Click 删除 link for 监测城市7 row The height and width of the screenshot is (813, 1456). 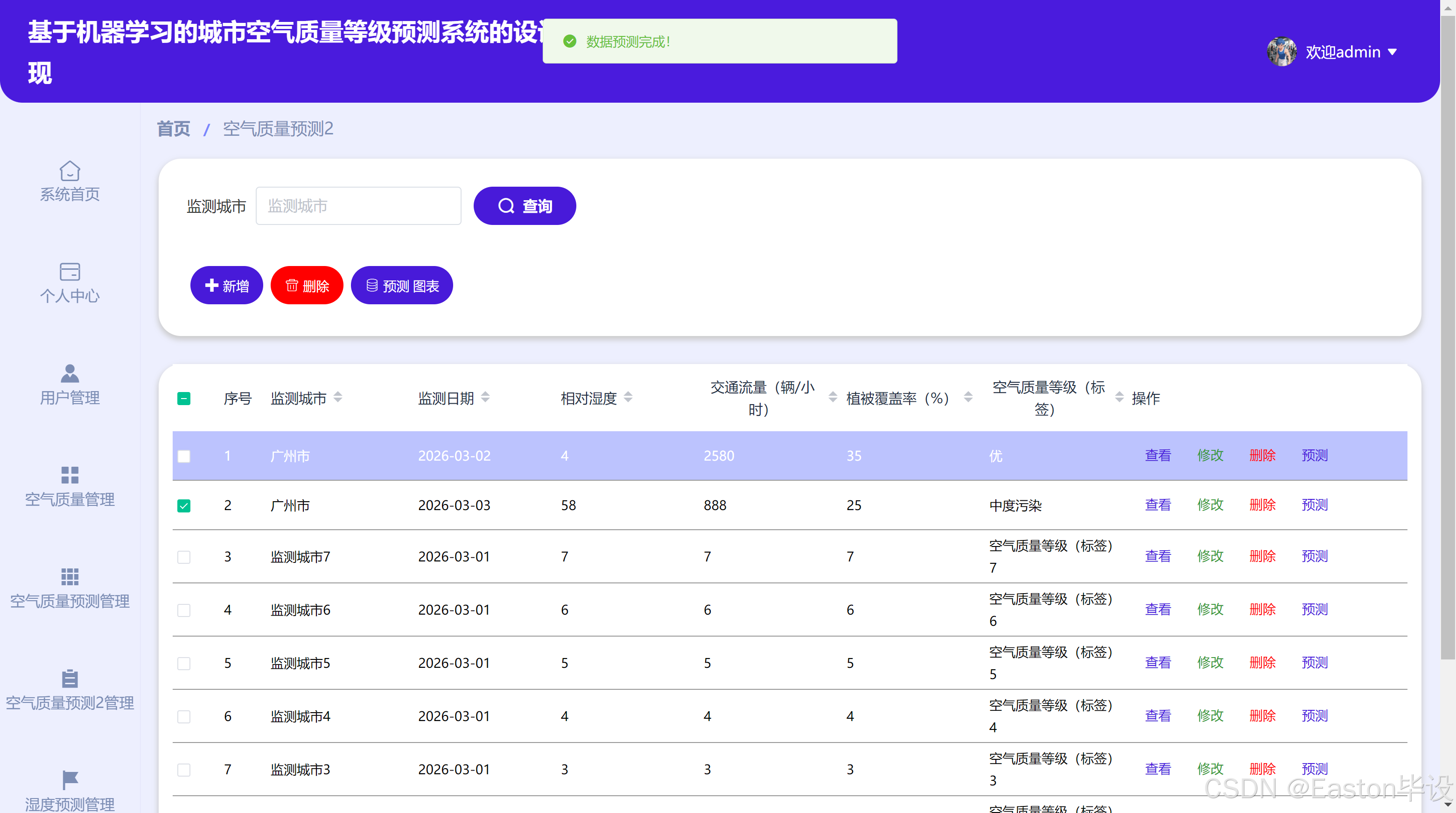click(1262, 556)
